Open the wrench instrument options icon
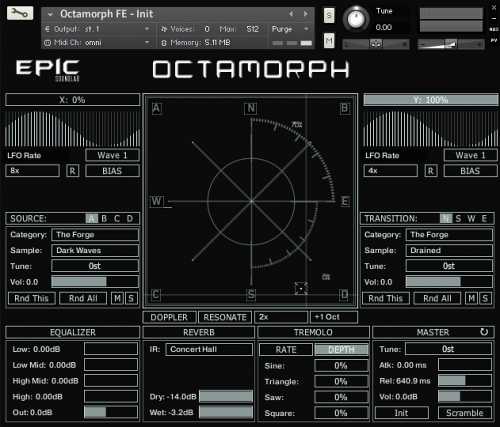This screenshot has width=500, height=427. click(x=20, y=13)
